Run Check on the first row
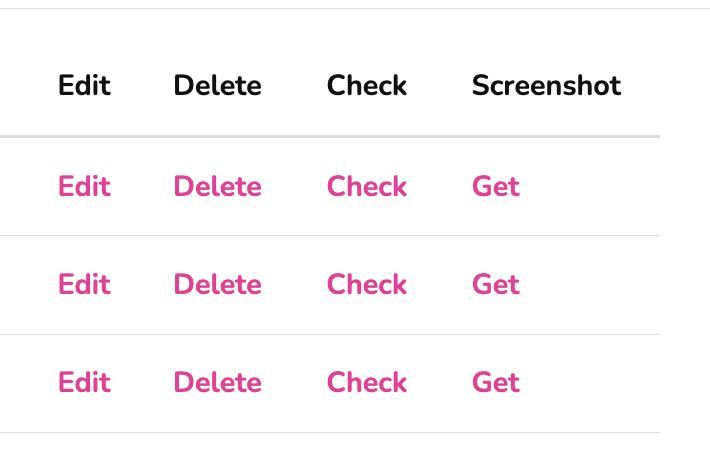This screenshot has height=456, width=710. tap(366, 187)
